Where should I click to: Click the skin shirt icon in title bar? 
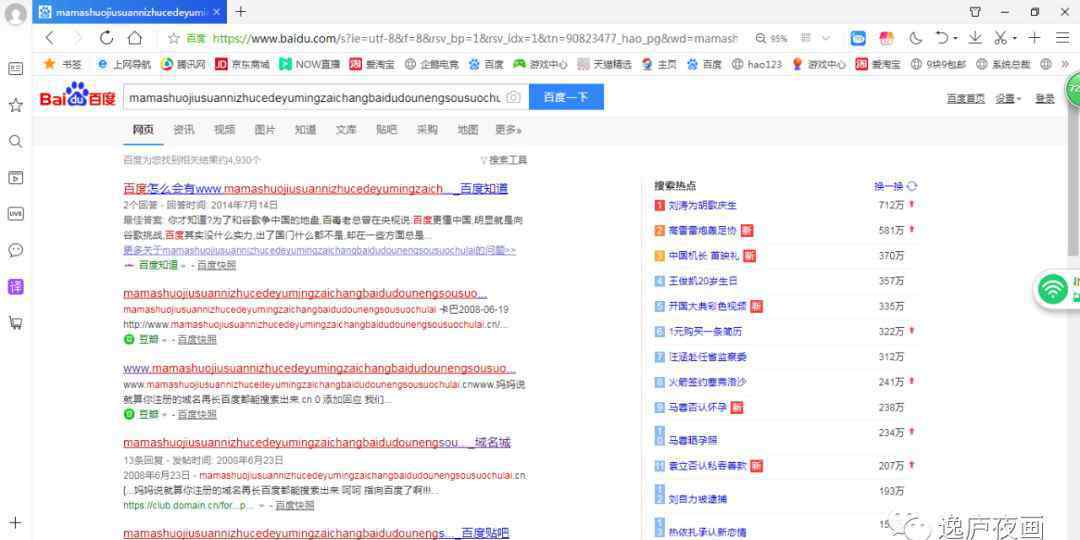coord(975,12)
